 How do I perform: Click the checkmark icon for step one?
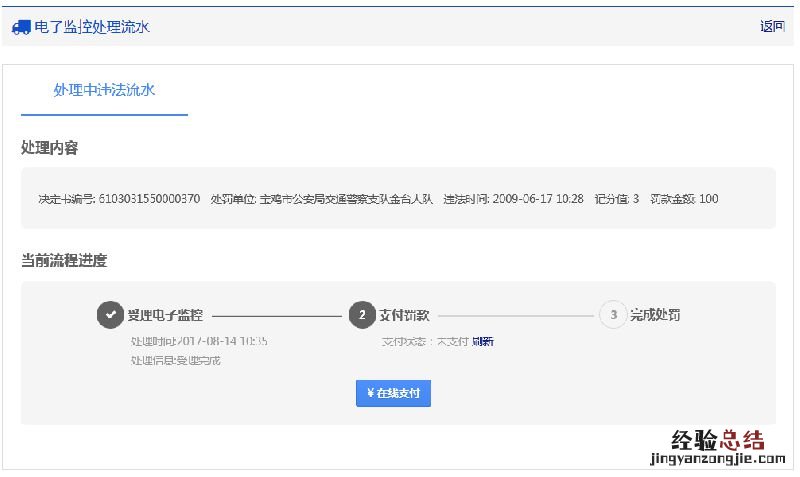coord(110,315)
